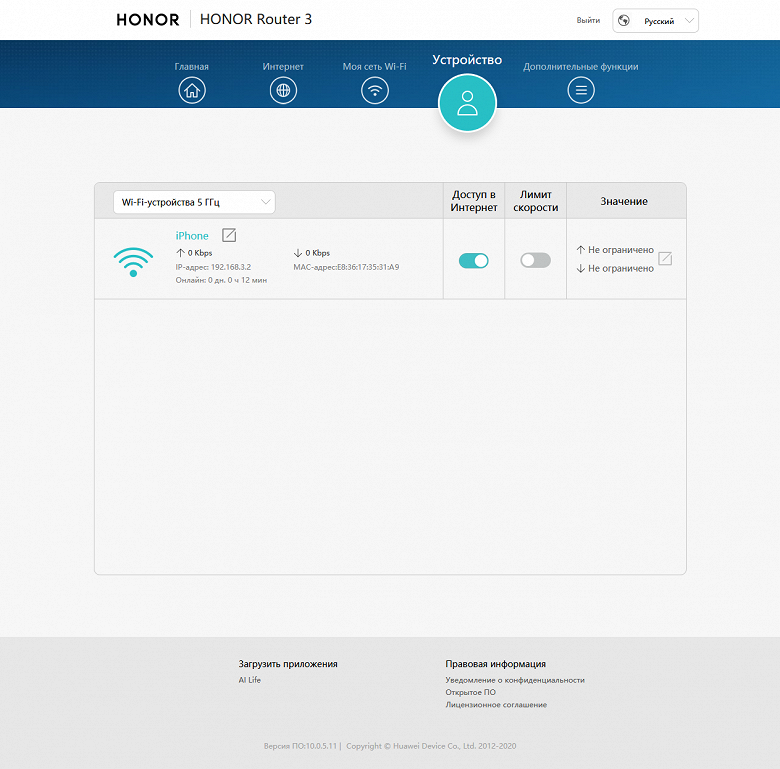
Task: Toggle internet access for iPhone
Action: click(474, 260)
